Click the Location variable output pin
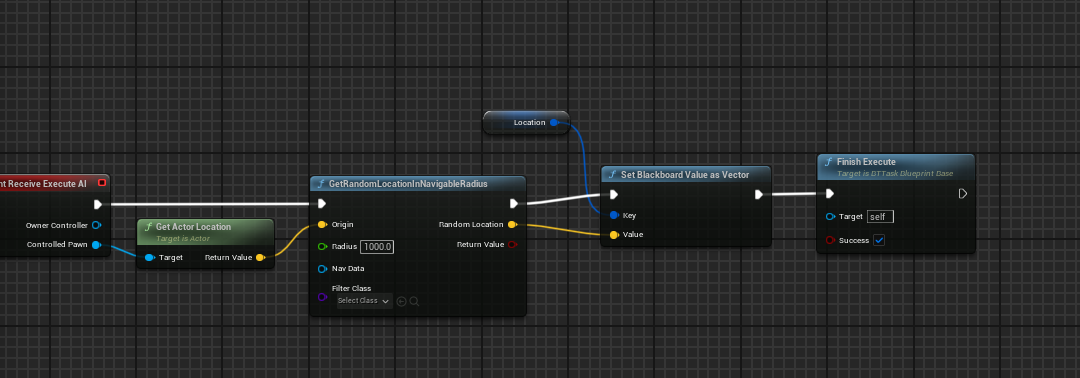This screenshot has height=378, width=1080. (554, 123)
